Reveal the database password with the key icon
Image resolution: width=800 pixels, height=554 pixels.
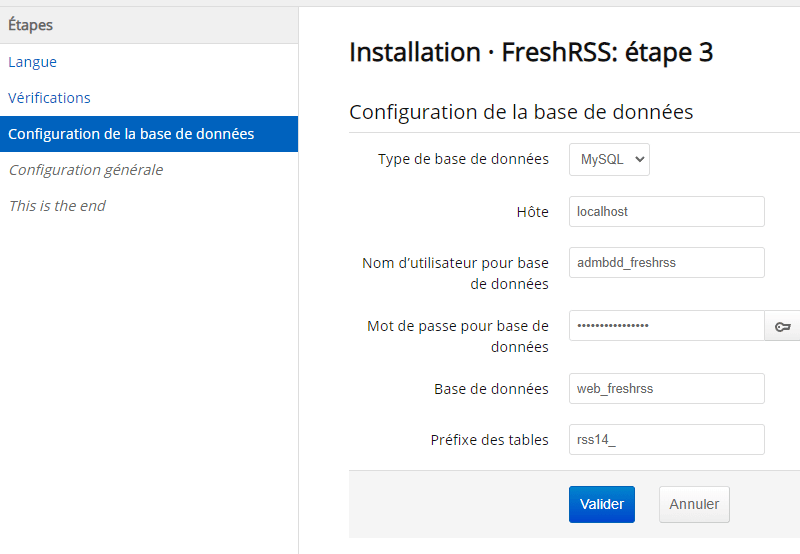click(782, 326)
